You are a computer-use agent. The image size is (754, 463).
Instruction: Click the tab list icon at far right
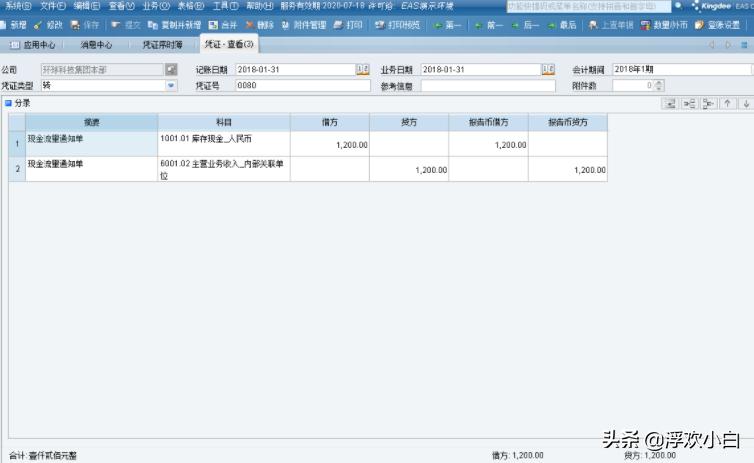click(x=744, y=45)
